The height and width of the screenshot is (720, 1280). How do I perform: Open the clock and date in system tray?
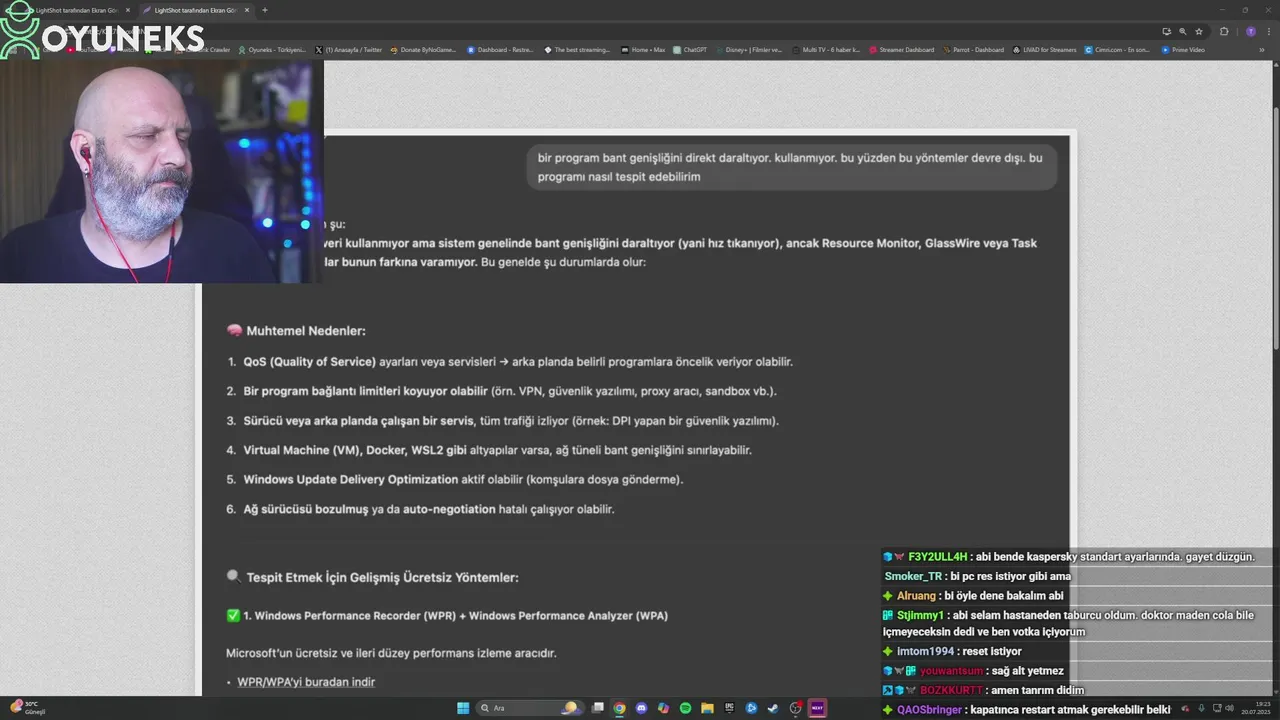coord(1256,708)
